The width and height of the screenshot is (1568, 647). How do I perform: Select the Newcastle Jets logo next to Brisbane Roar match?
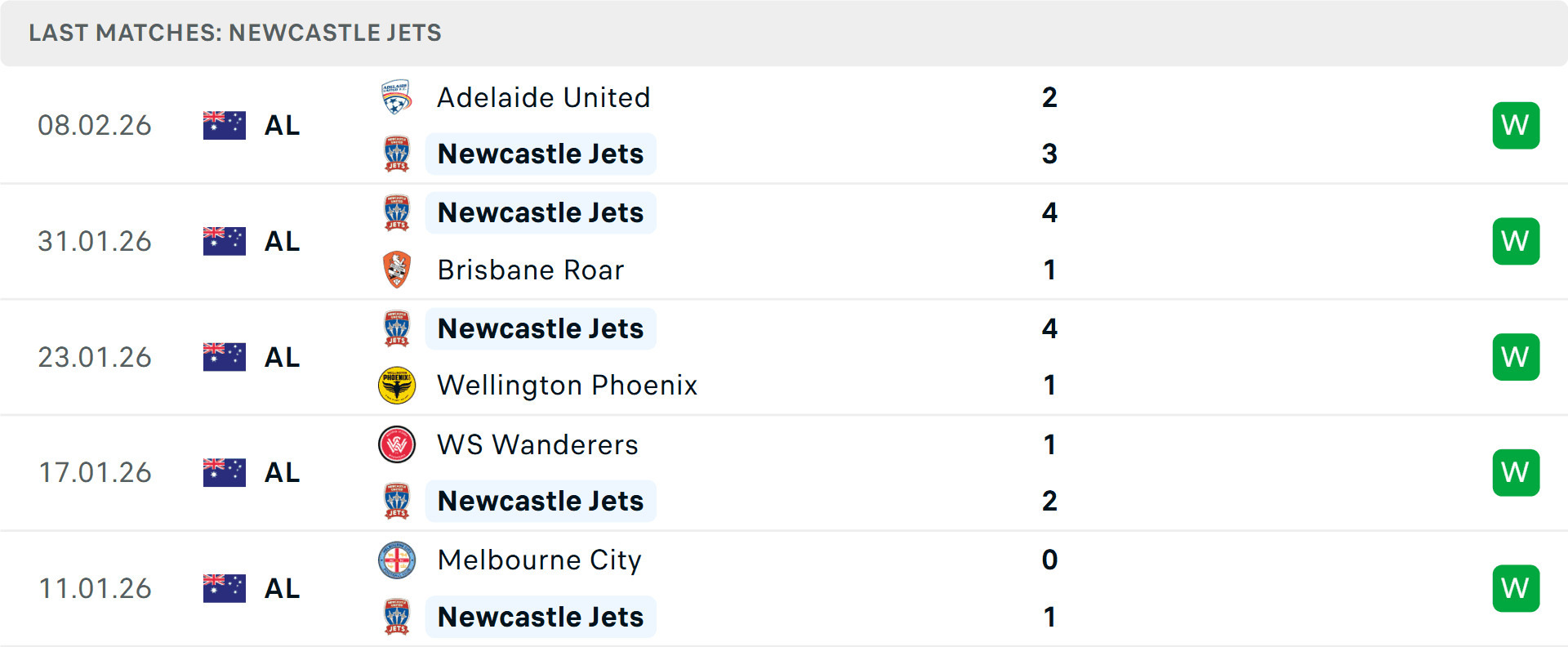click(x=398, y=212)
